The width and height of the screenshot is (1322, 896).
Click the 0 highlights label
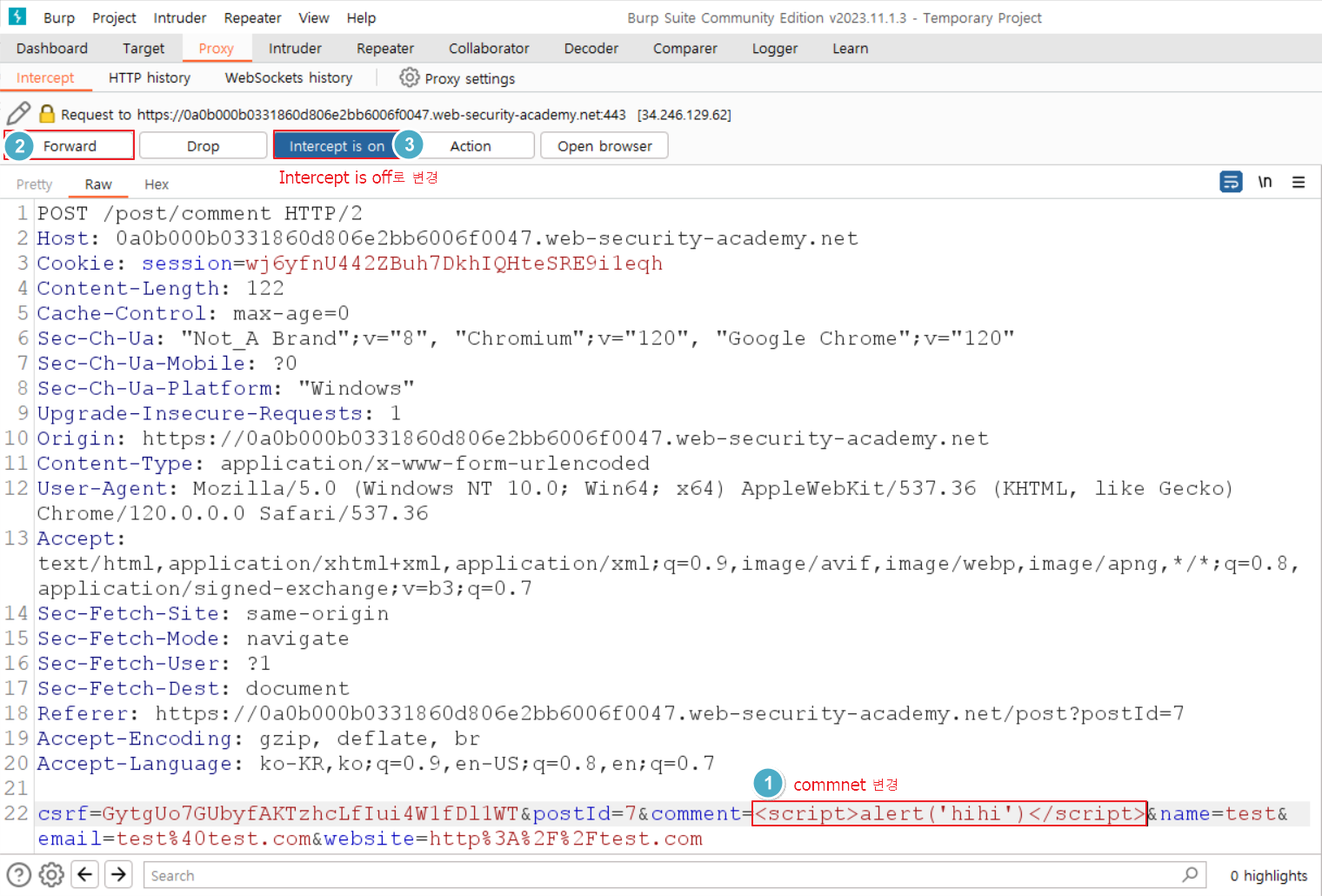[1268, 875]
